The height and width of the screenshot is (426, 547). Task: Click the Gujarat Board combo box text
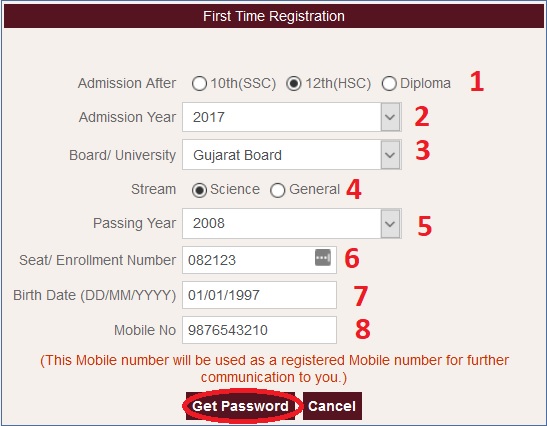(x=238, y=155)
